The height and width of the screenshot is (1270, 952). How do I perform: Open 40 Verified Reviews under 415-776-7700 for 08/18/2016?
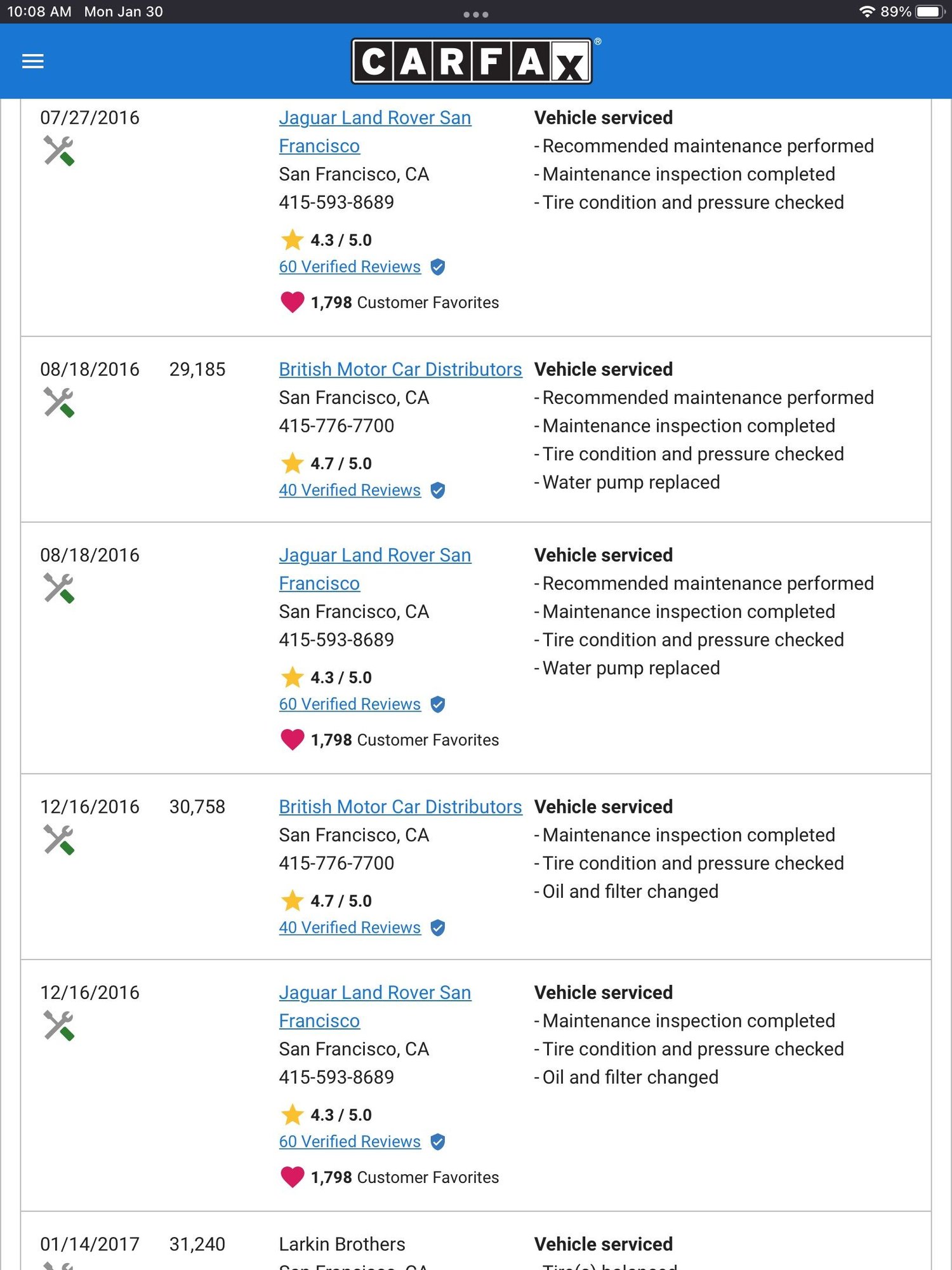click(x=350, y=490)
